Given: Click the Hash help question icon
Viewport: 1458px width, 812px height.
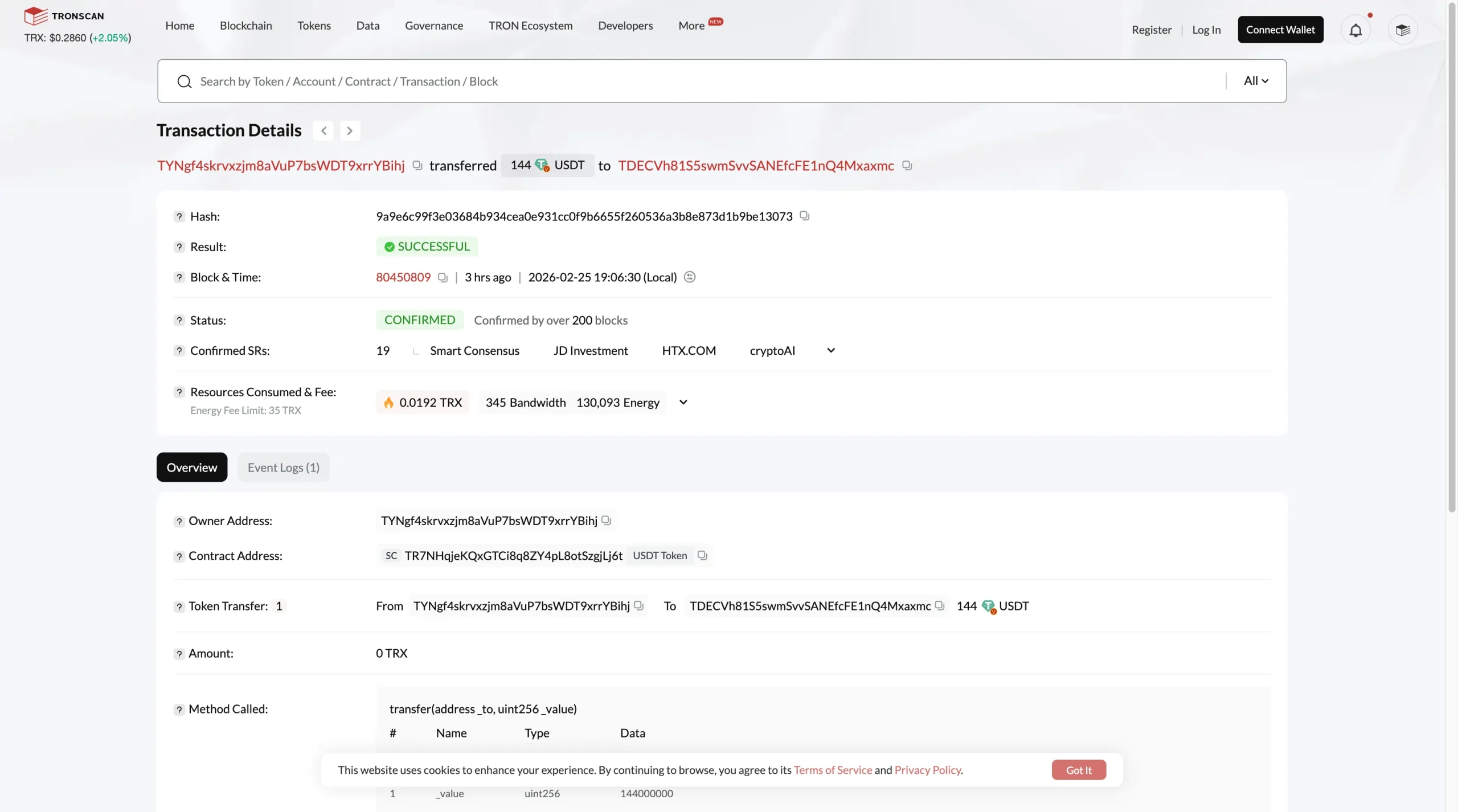Looking at the screenshot, I should coord(179,216).
